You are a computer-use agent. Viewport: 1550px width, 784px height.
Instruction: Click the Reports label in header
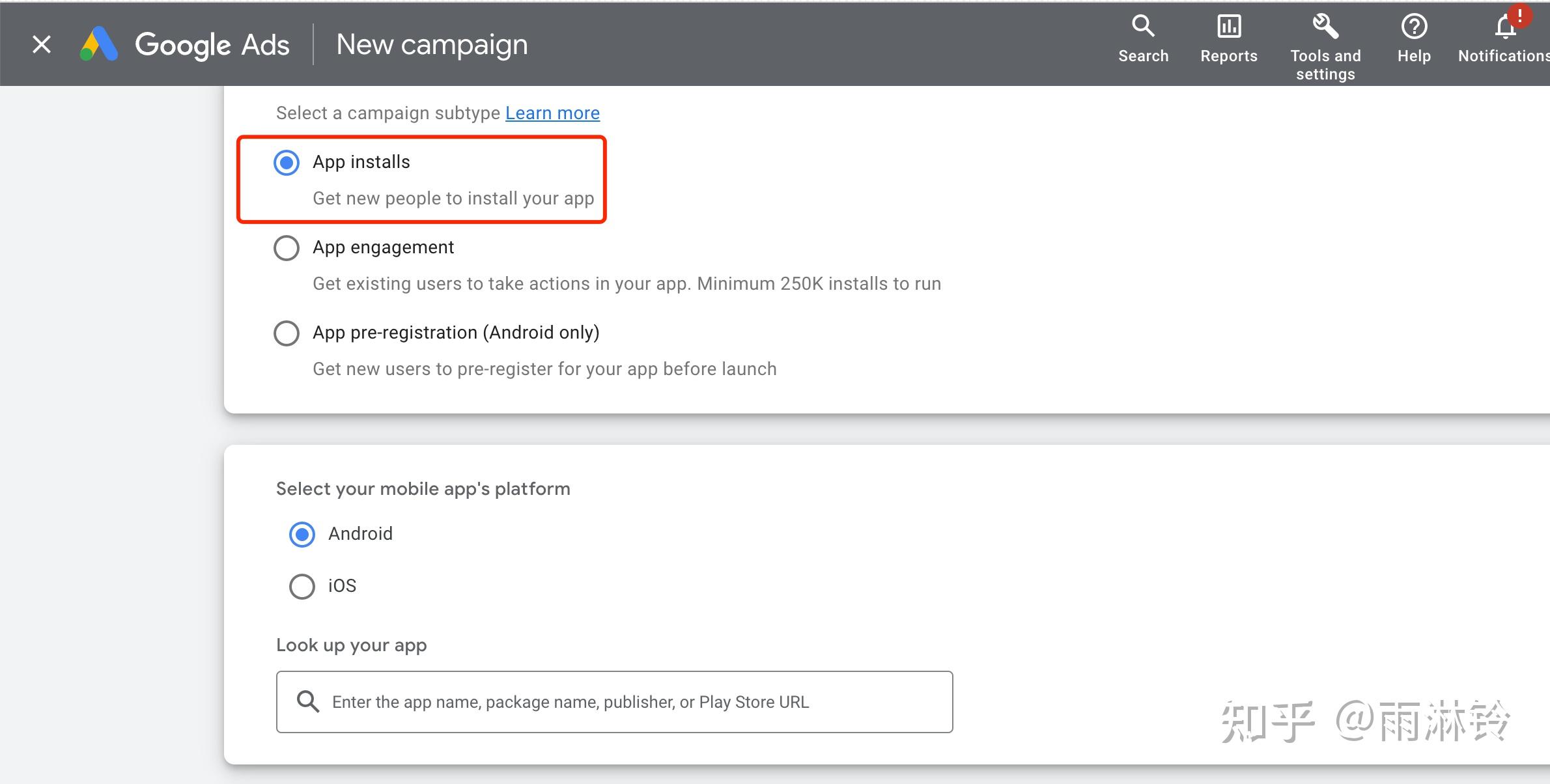[1229, 56]
